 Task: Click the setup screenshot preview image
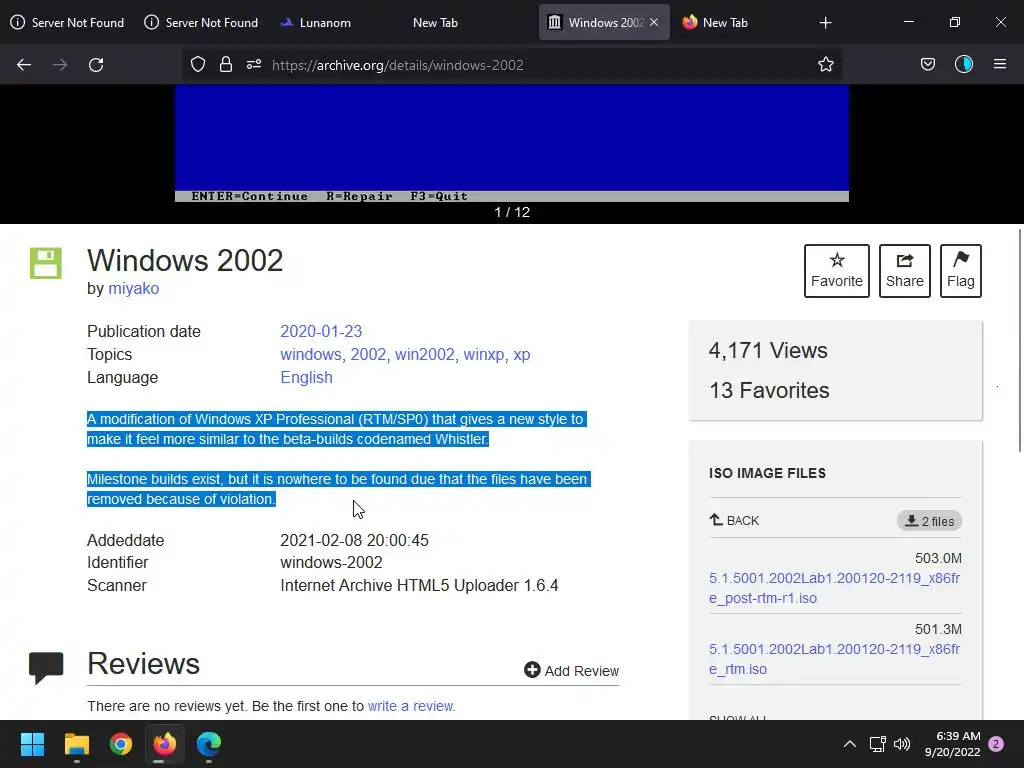[512, 143]
